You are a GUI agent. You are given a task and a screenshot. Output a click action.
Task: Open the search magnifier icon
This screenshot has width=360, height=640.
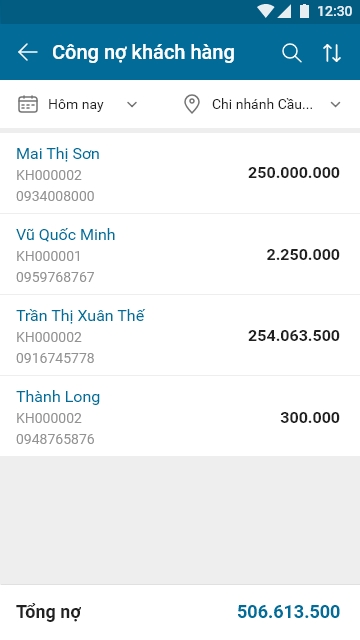tap(292, 53)
